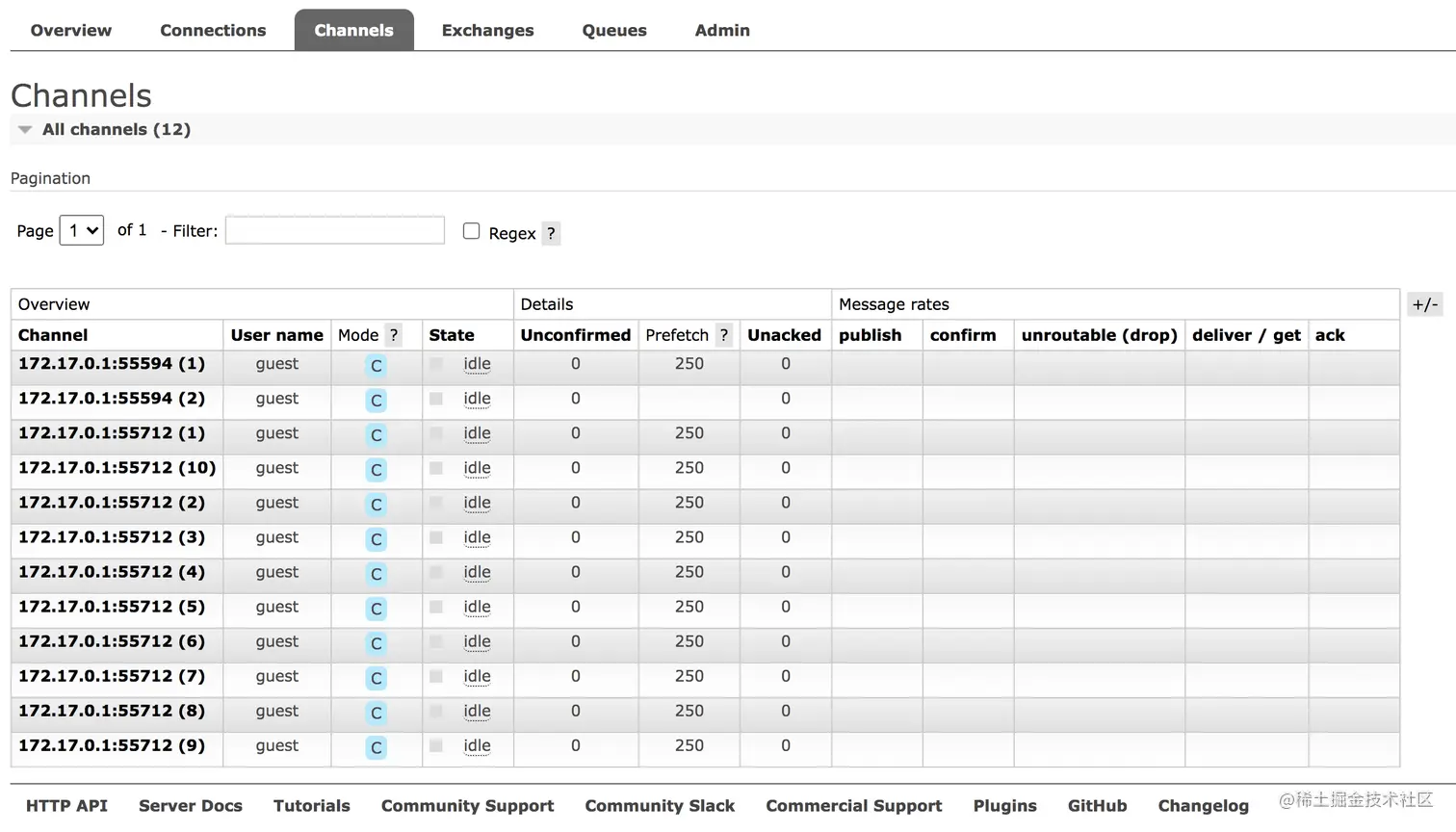Screen dimensions: 1456x832
Task: Open channel 172.17.0.1:55594 (1)
Action: tap(112, 364)
